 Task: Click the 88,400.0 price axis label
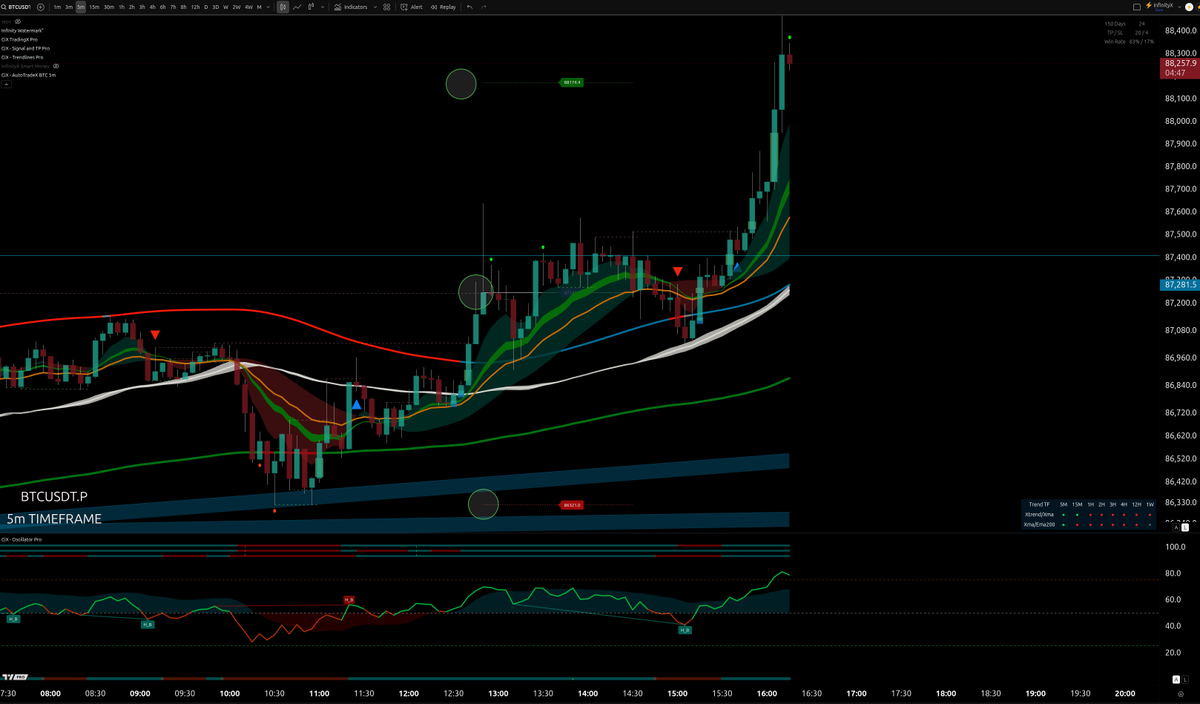click(1179, 29)
